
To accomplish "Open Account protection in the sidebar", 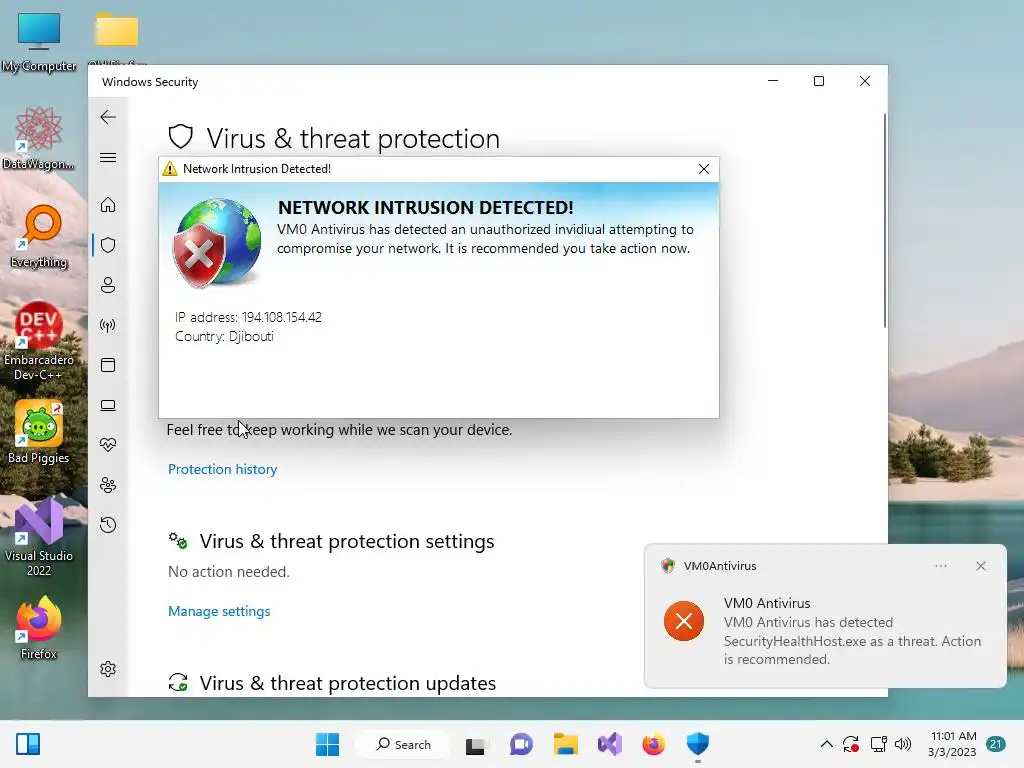I will 108,285.
